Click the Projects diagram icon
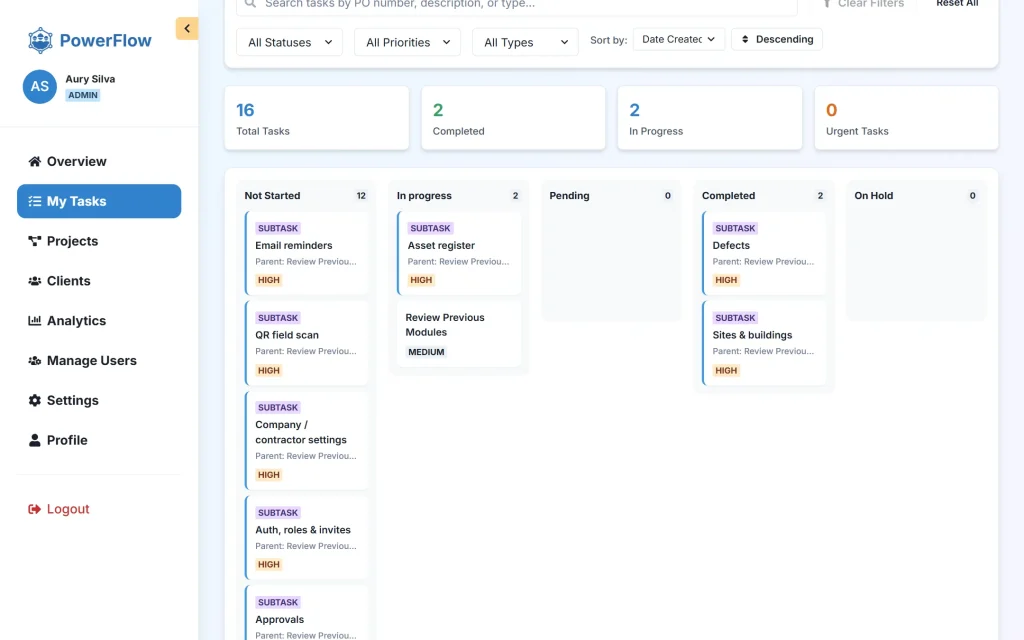This screenshot has width=1024, height=640. [x=35, y=241]
